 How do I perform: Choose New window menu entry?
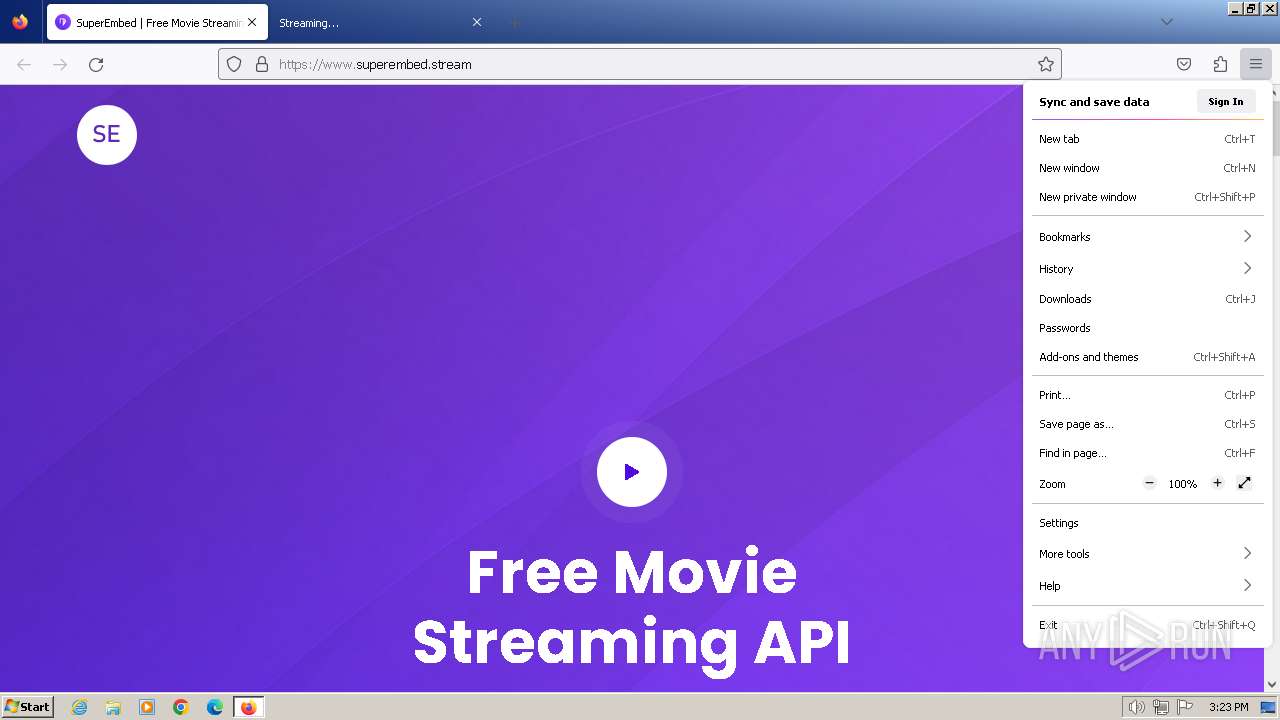(x=1147, y=168)
